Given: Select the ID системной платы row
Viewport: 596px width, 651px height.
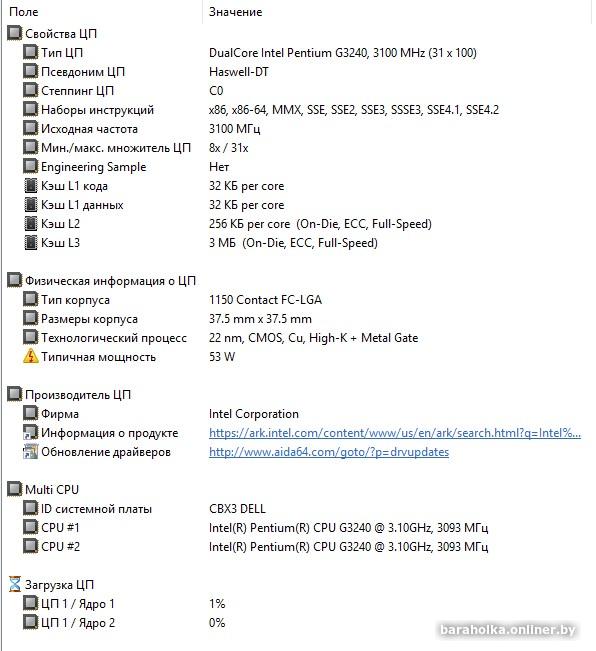Looking at the screenshot, I should point(298,509).
